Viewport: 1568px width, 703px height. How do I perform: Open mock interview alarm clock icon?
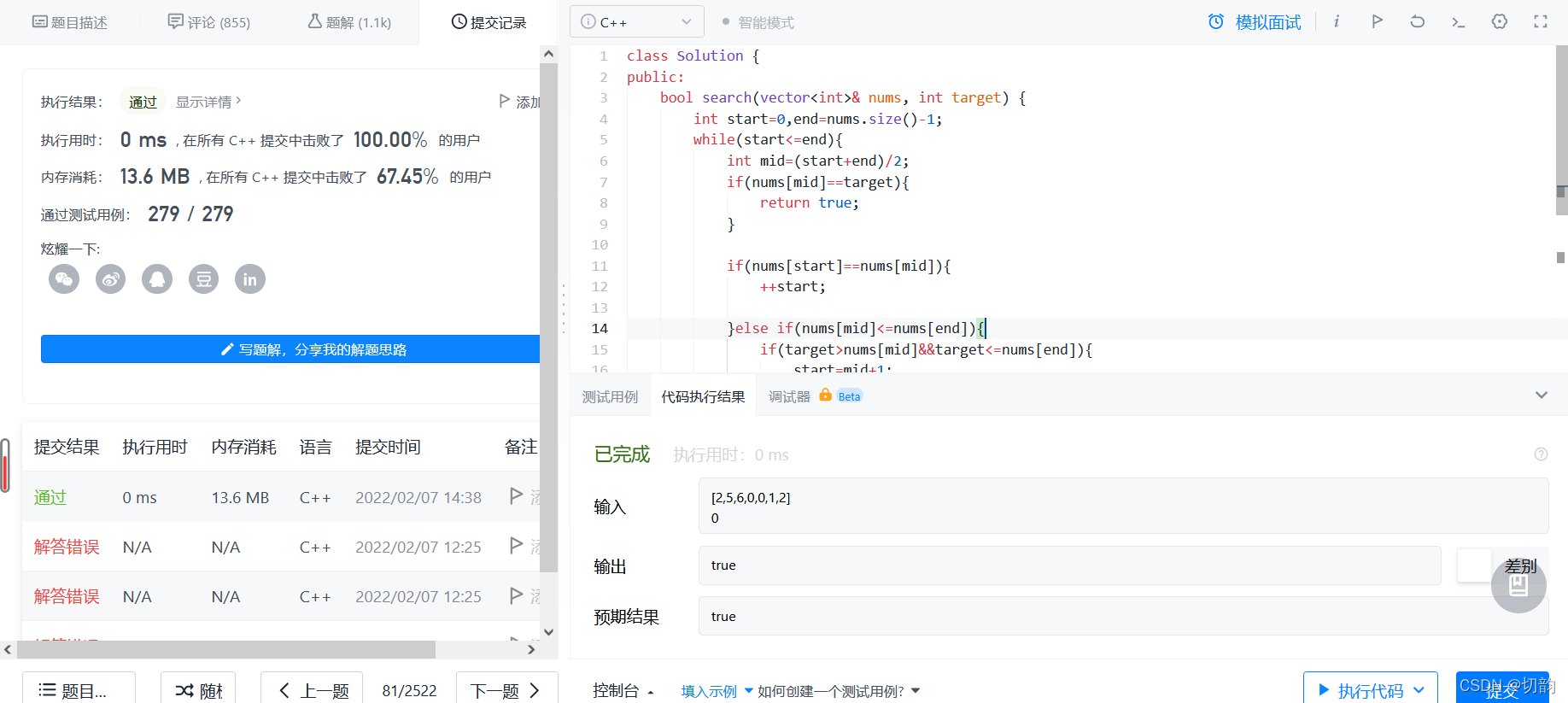[x=1216, y=21]
